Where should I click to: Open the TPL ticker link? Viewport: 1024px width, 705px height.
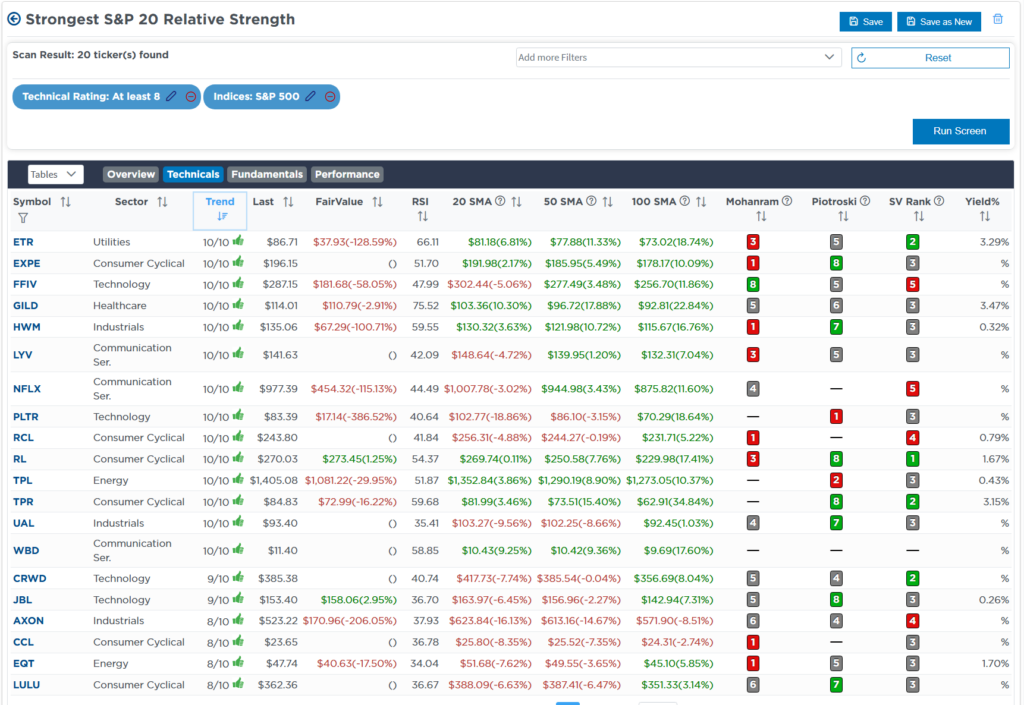click(23, 480)
